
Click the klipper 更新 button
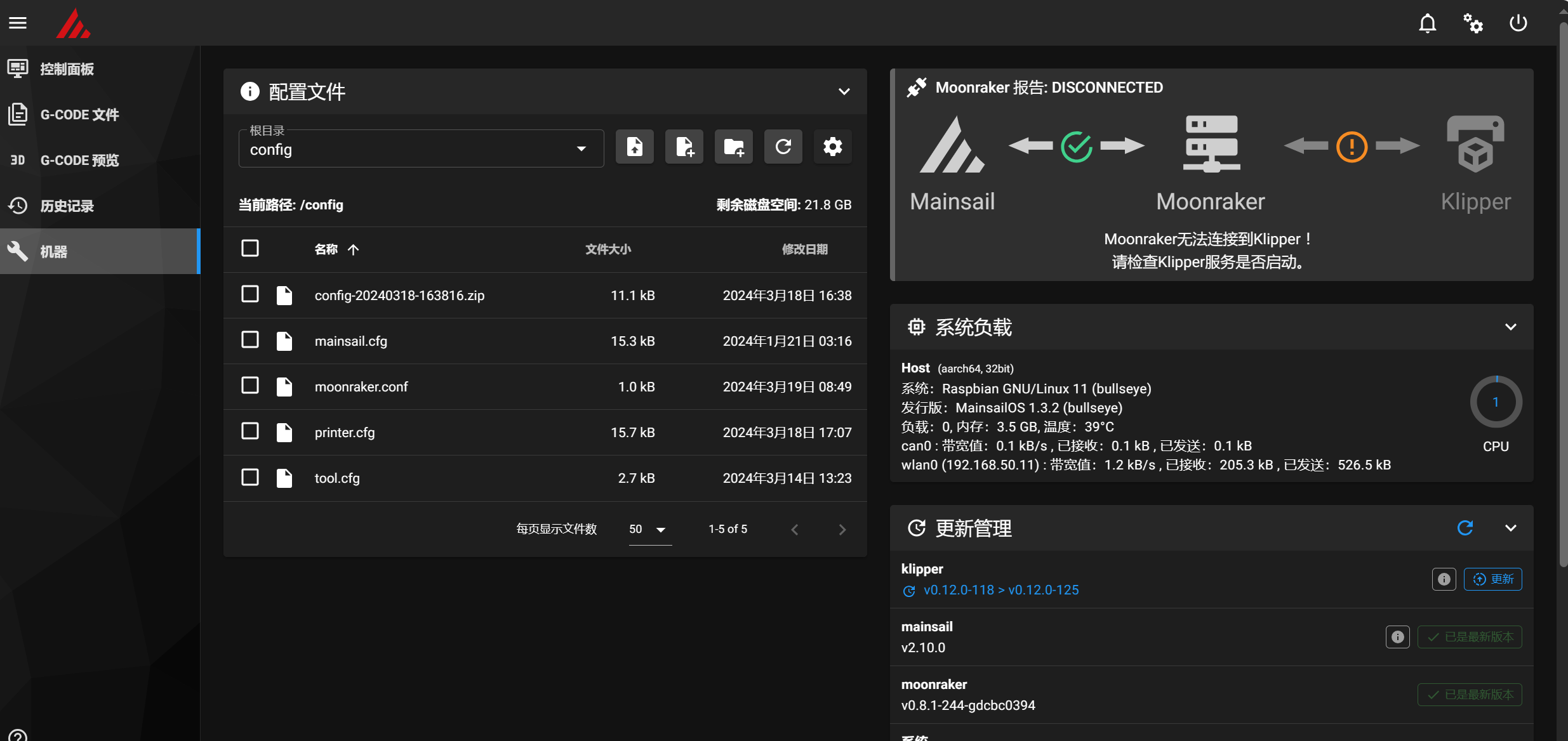(x=1493, y=579)
